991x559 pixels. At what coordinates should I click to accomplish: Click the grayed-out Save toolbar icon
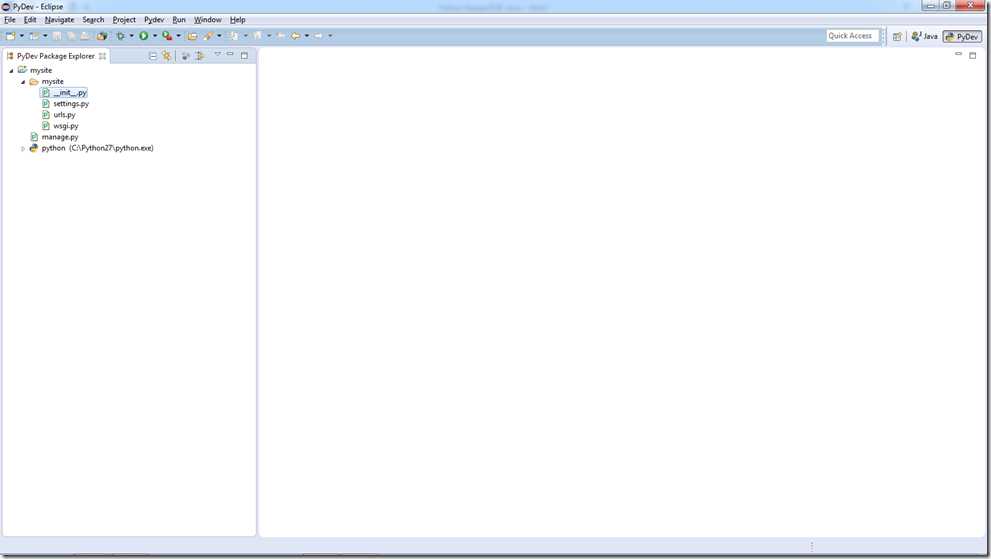(x=57, y=36)
